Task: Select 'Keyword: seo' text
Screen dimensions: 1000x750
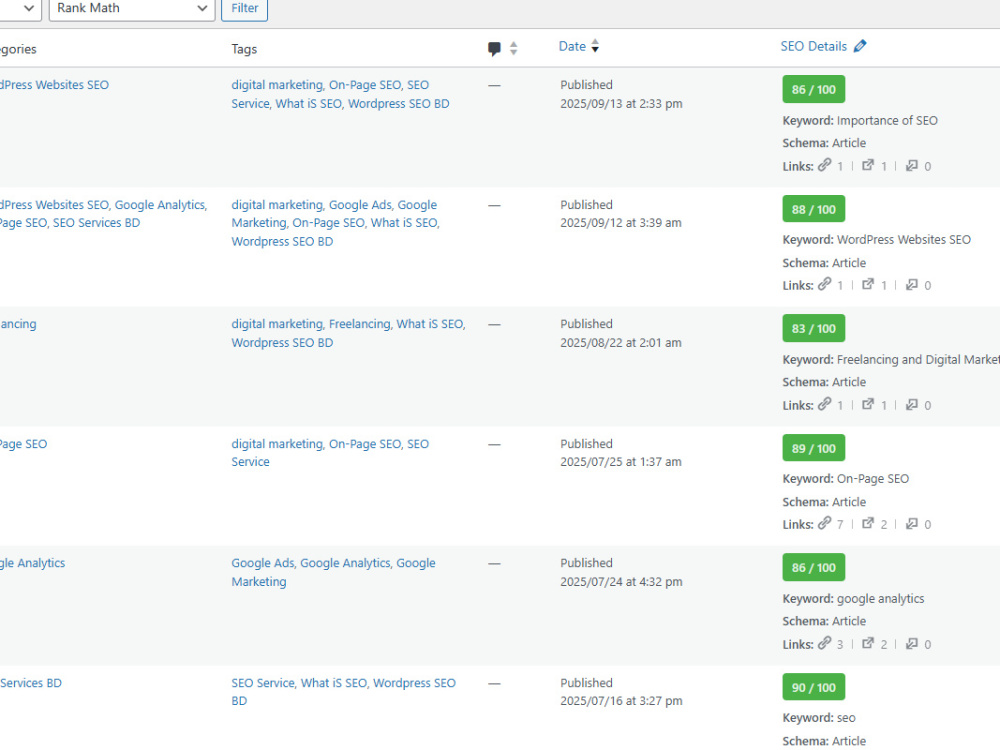Action: [x=819, y=718]
